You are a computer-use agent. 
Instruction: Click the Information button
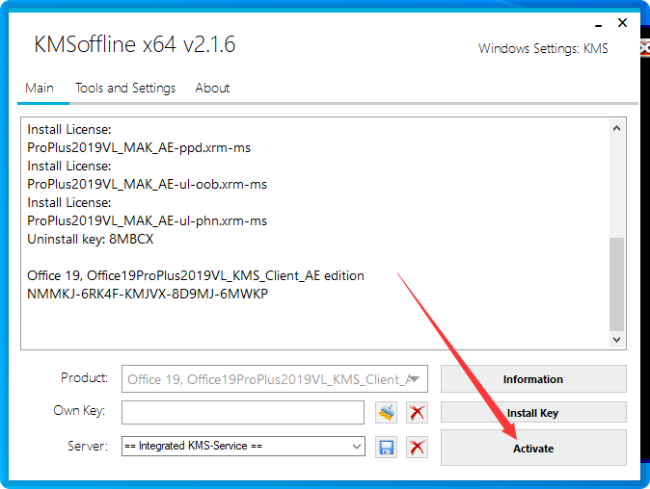[x=534, y=379]
